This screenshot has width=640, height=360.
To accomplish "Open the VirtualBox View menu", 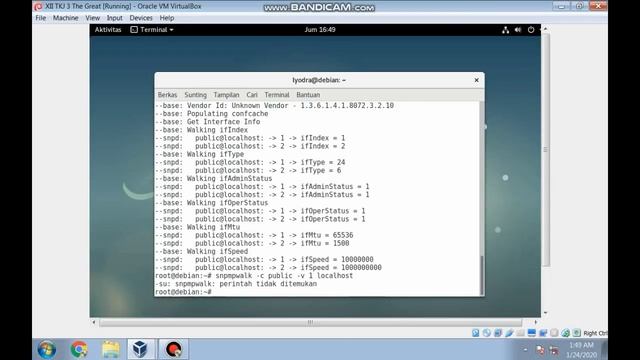I will [92, 18].
